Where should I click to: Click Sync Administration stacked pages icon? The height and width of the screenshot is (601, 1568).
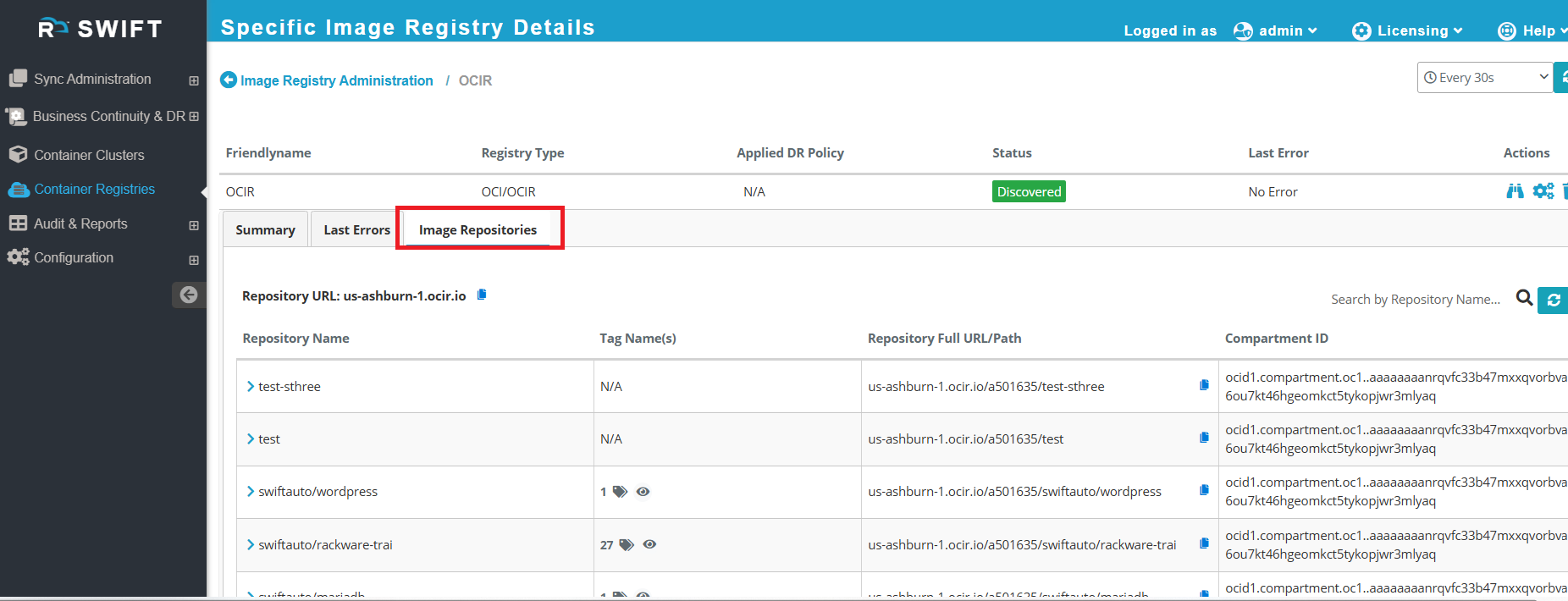click(18, 79)
